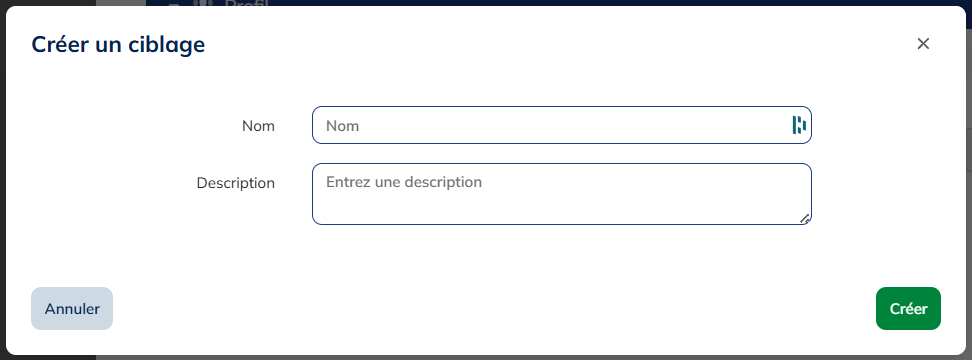Cancel with the Annuler button
Viewport: 972px width, 360px height.
72,309
